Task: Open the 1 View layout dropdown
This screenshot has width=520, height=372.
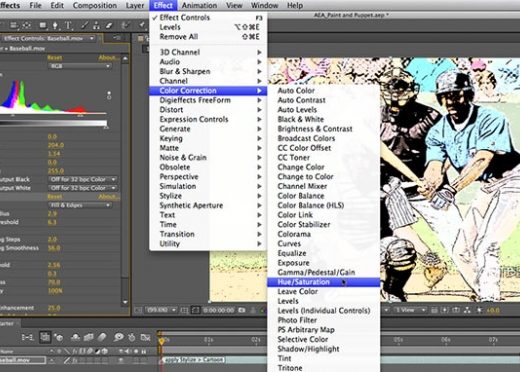Action: click(409, 310)
